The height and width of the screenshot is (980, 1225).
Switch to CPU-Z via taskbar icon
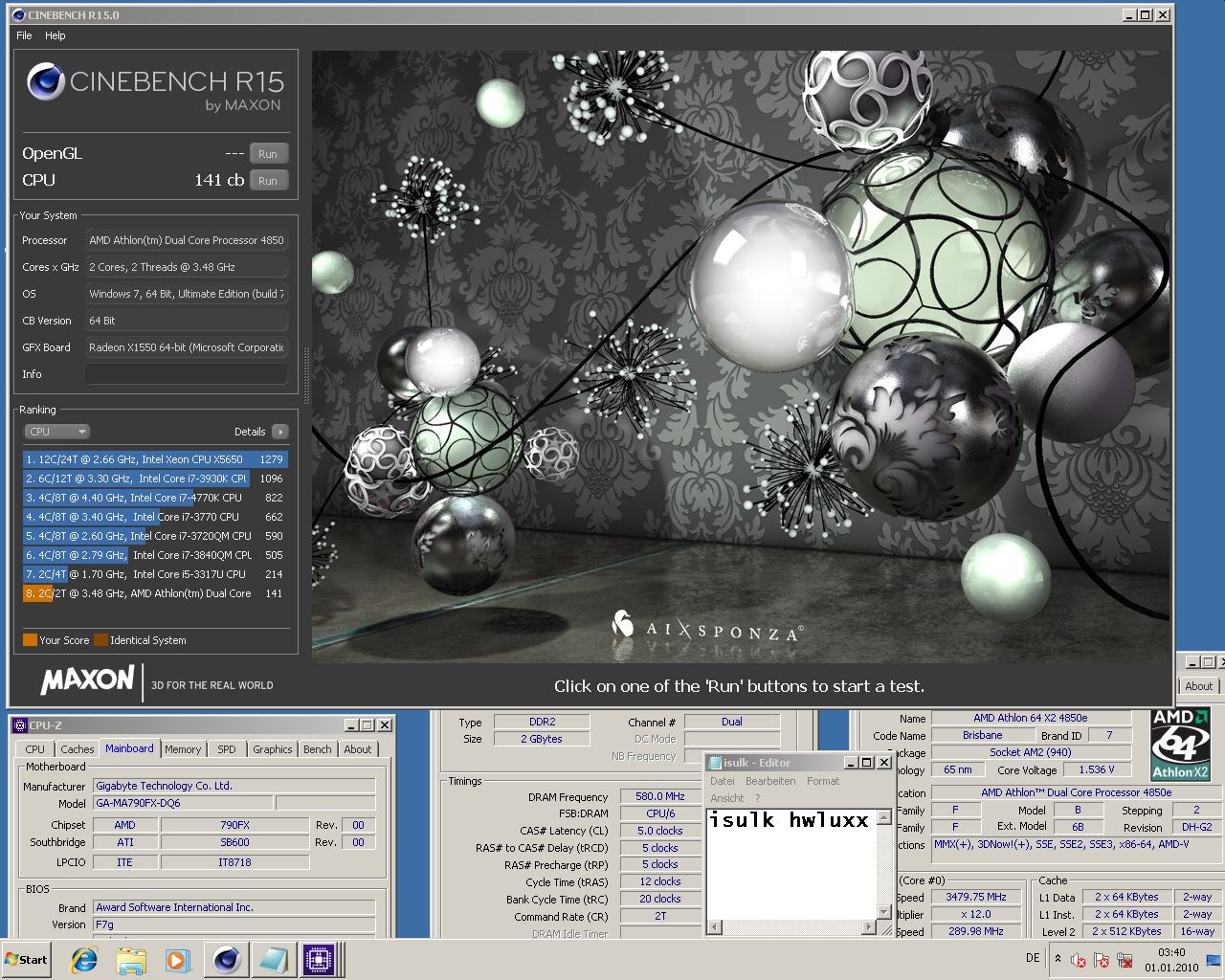(x=319, y=960)
